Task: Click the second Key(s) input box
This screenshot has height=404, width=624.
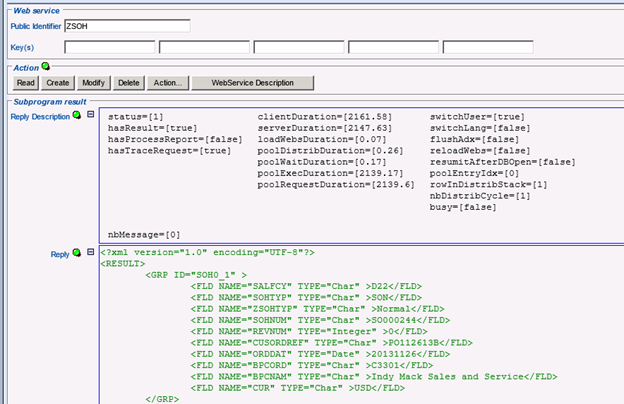Action: click(204, 47)
